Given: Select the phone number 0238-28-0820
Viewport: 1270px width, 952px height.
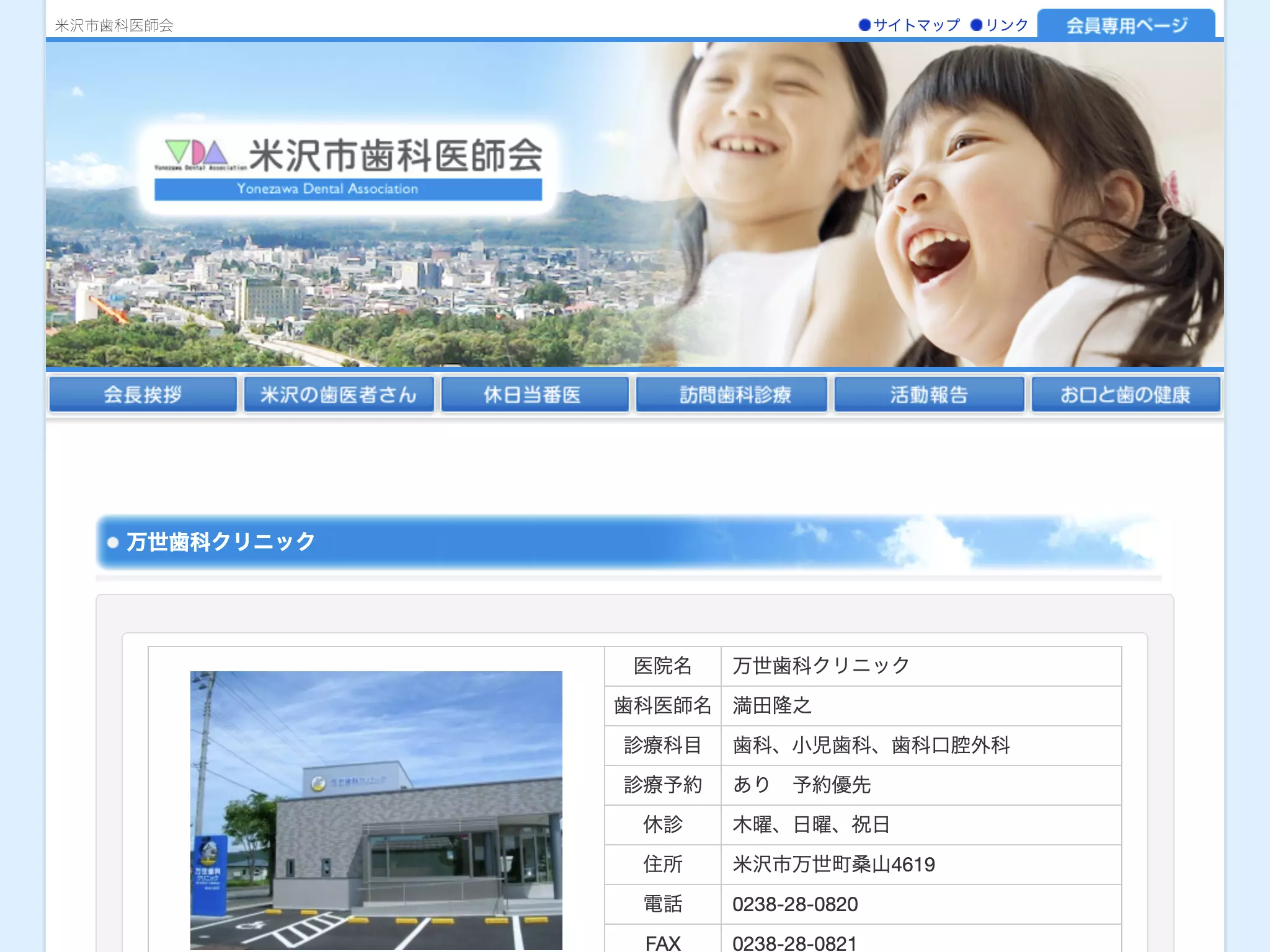Looking at the screenshot, I should [795, 904].
